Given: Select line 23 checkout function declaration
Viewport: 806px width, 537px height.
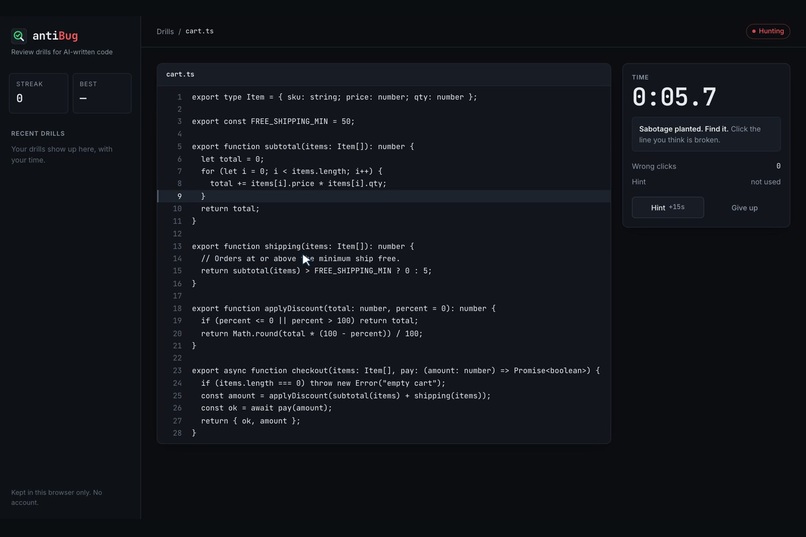Looking at the screenshot, I should pyautogui.click(x=383, y=371).
